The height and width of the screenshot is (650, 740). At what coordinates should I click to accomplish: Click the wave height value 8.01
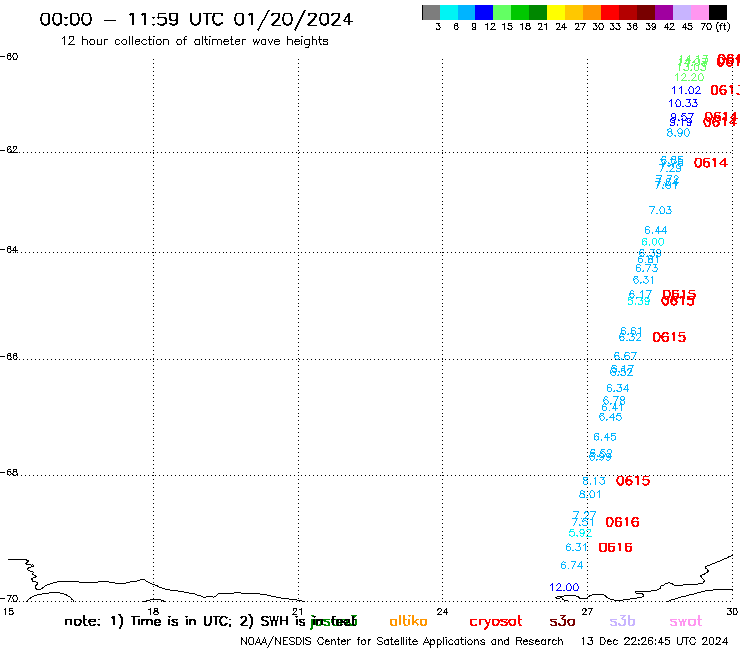pos(590,494)
